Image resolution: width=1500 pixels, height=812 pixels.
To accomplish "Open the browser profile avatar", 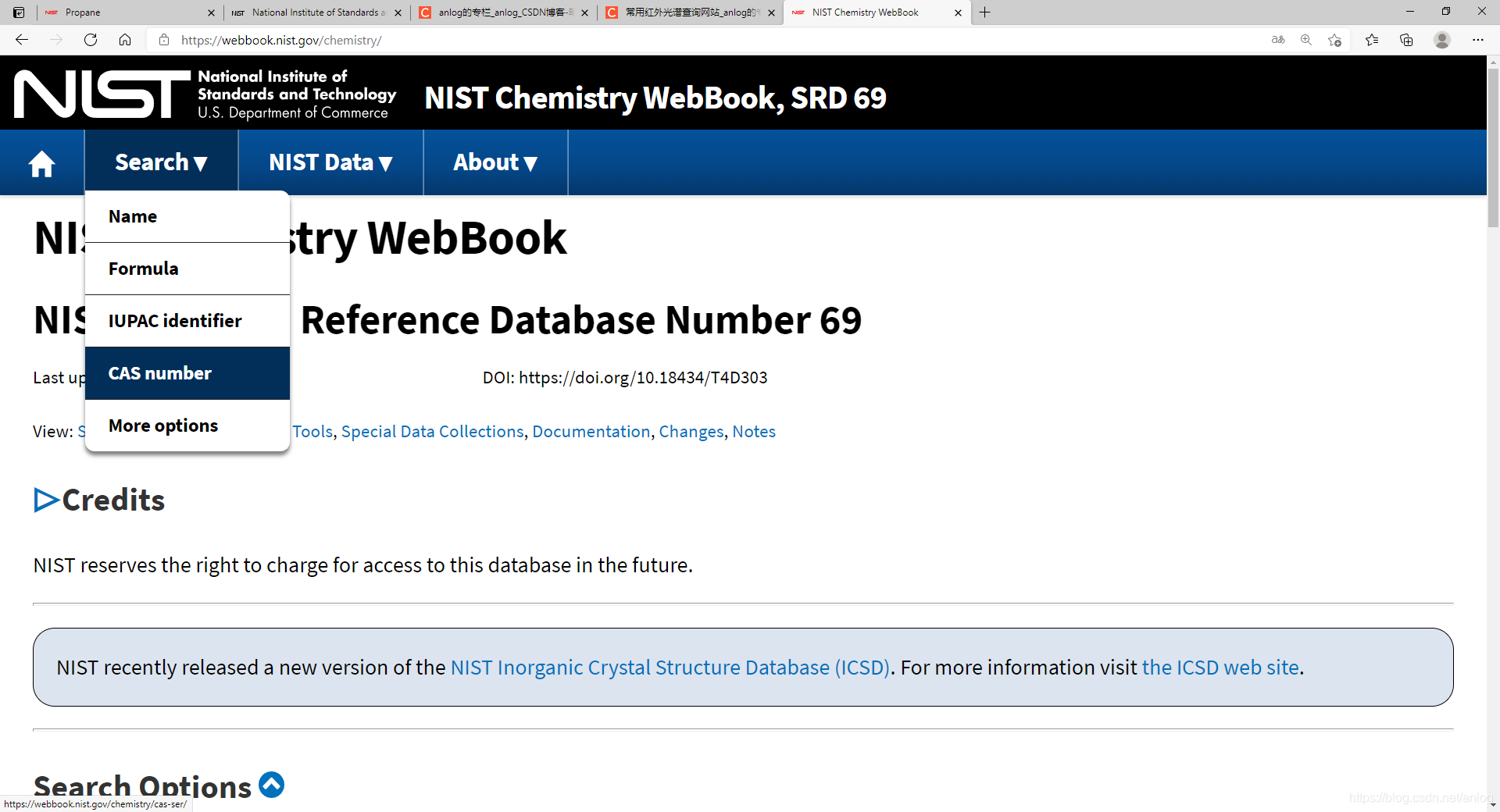I will click(x=1442, y=40).
